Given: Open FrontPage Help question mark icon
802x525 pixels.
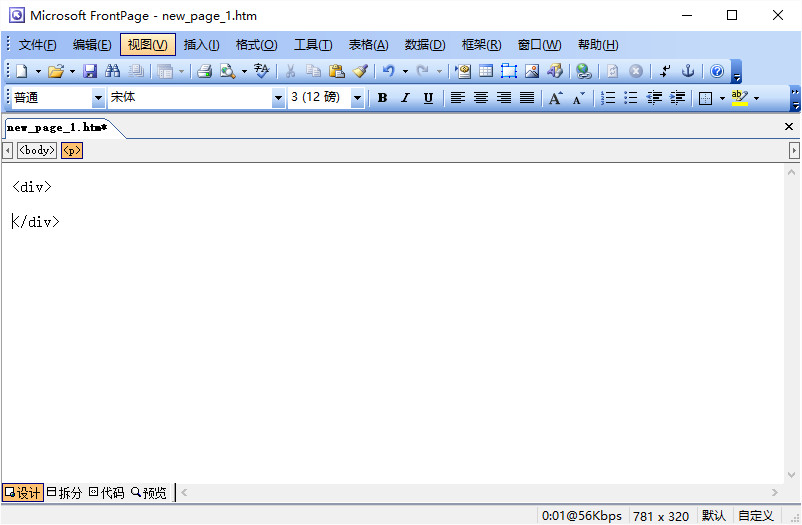Looking at the screenshot, I should 717,71.
